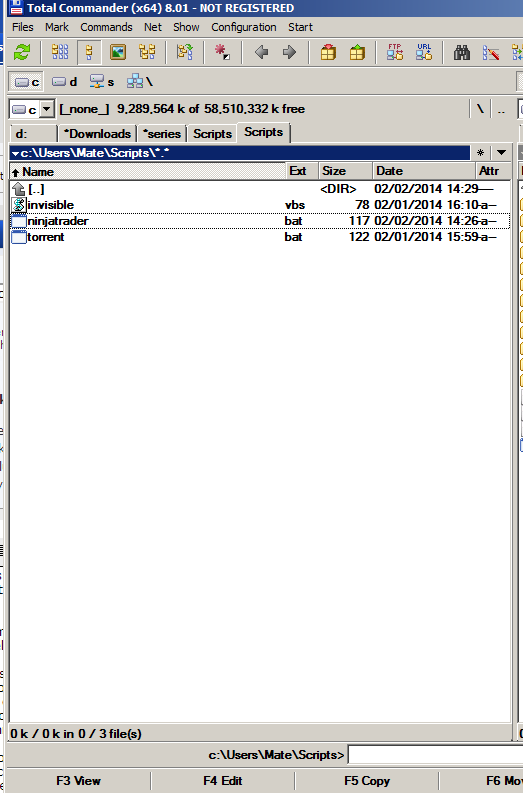
Task: Click the F3 View button
Action: (78, 781)
